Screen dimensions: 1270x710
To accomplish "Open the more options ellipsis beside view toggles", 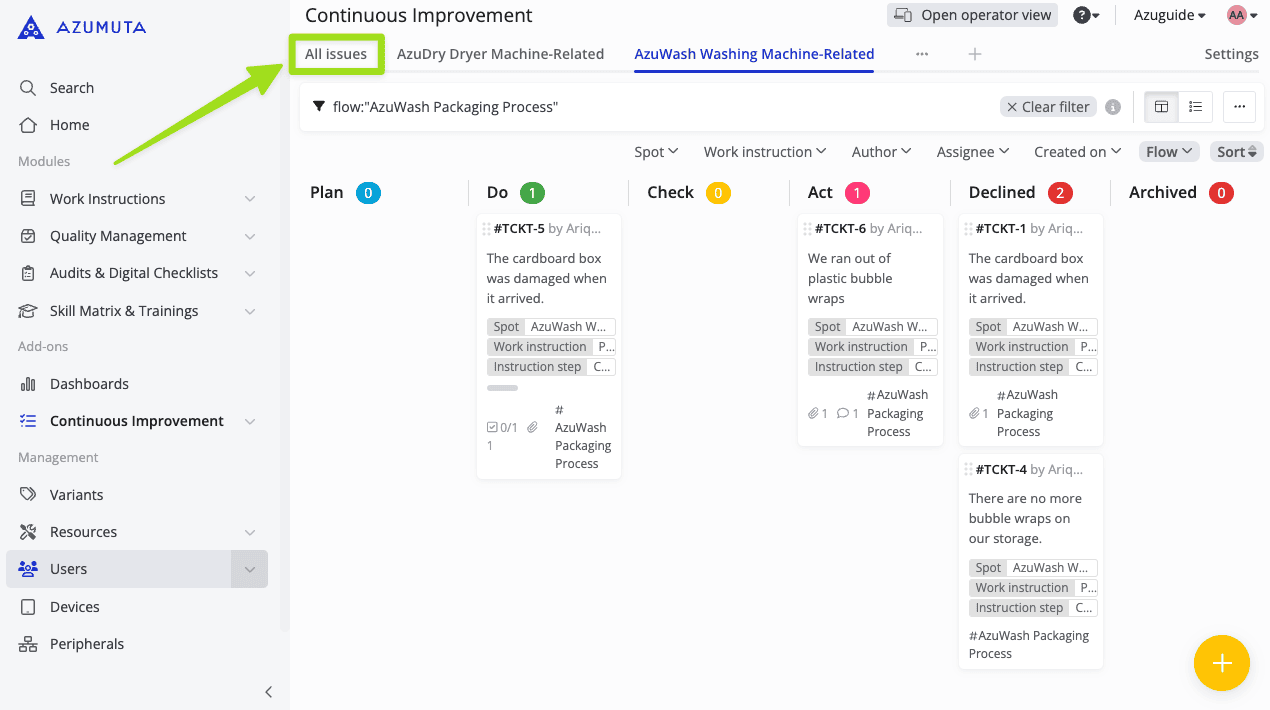I will 1239,107.
